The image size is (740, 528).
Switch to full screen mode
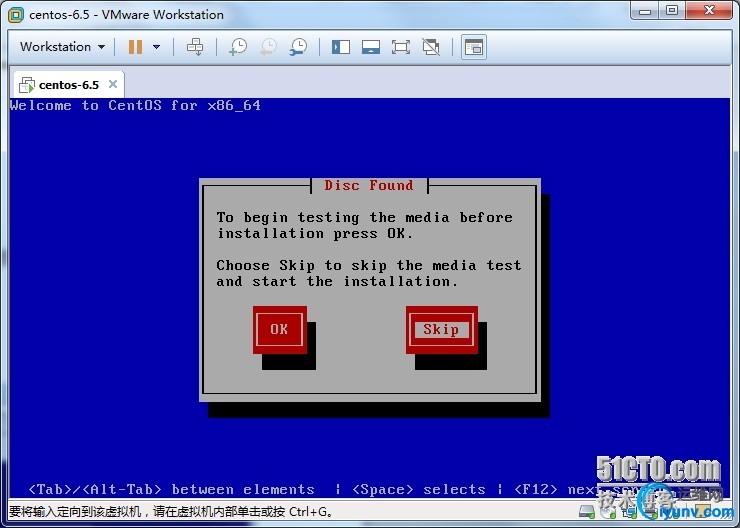point(401,47)
